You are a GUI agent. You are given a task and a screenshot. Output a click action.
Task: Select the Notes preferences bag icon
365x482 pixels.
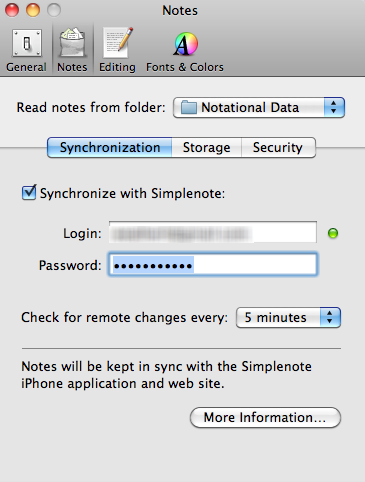click(72, 43)
